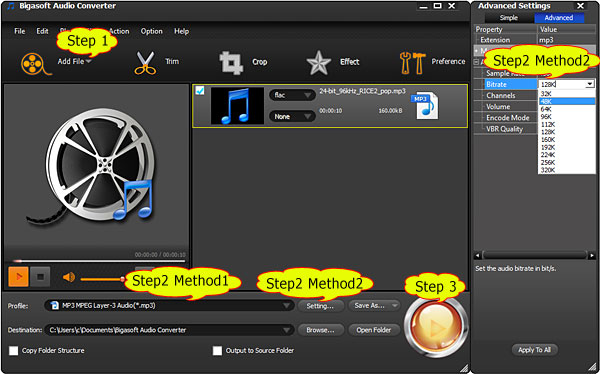Open the Option menu
The height and width of the screenshot is (374, 600).
[x=152, y=31]
